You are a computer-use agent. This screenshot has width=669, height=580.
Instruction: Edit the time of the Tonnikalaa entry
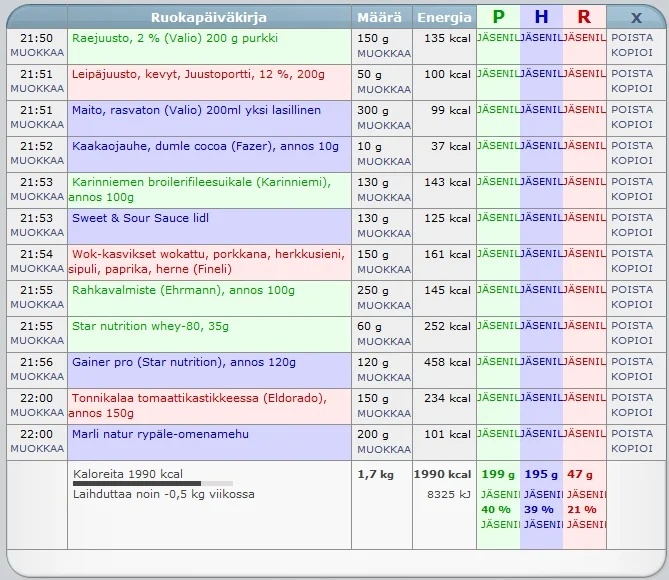tap(37, 413)
